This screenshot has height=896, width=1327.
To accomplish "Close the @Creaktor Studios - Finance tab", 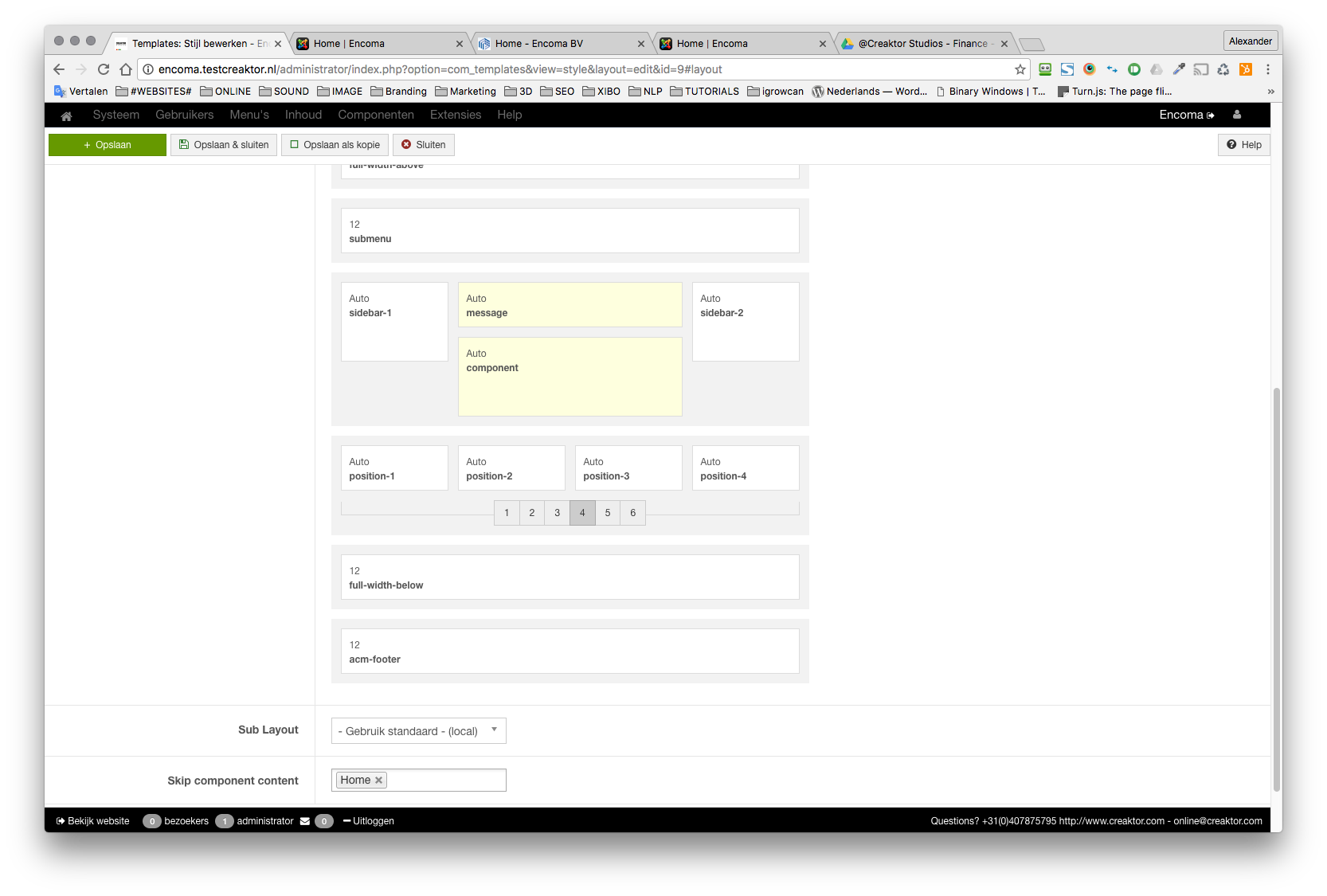I will point(1004,44).
